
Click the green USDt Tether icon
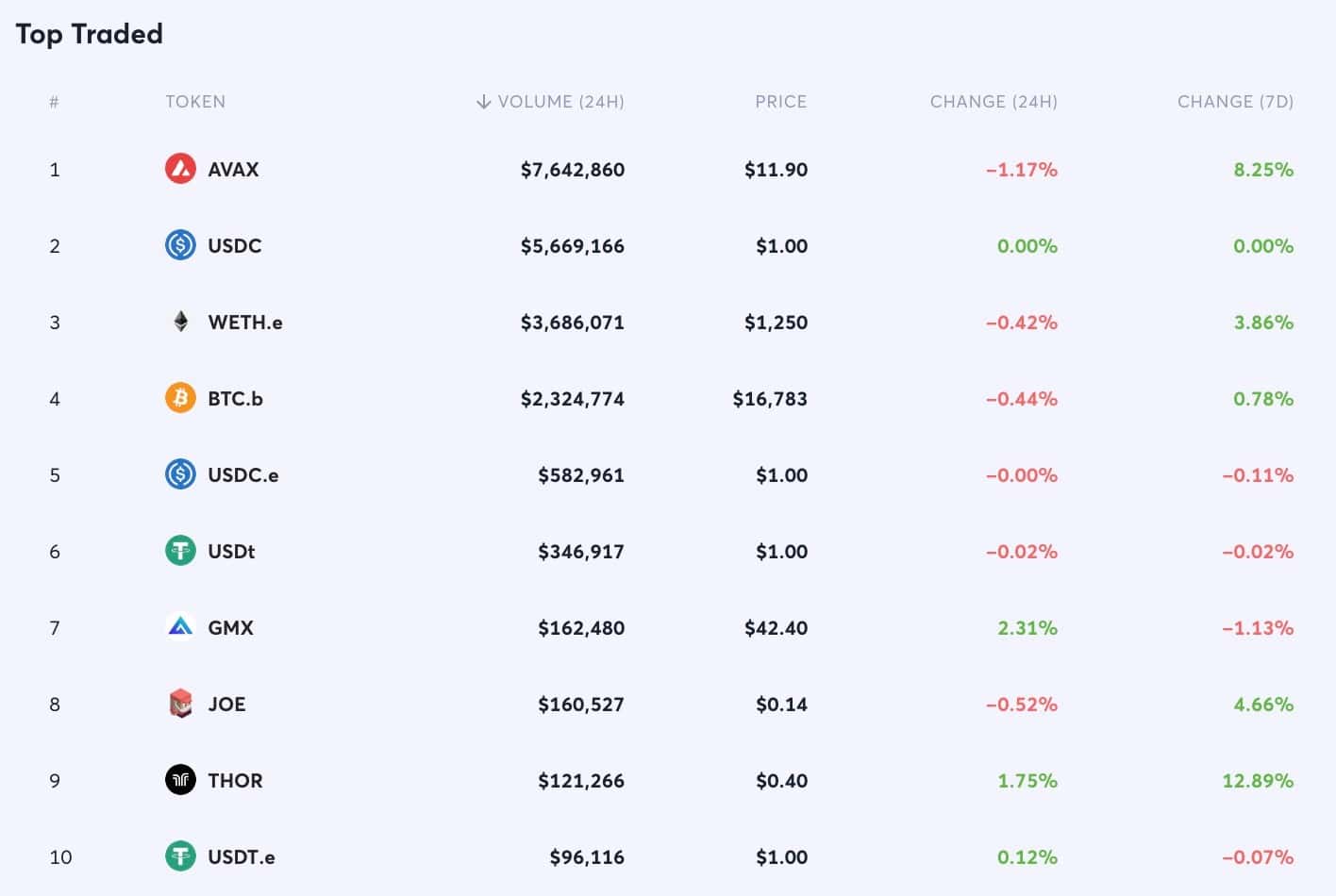click(x=180, y=551)
